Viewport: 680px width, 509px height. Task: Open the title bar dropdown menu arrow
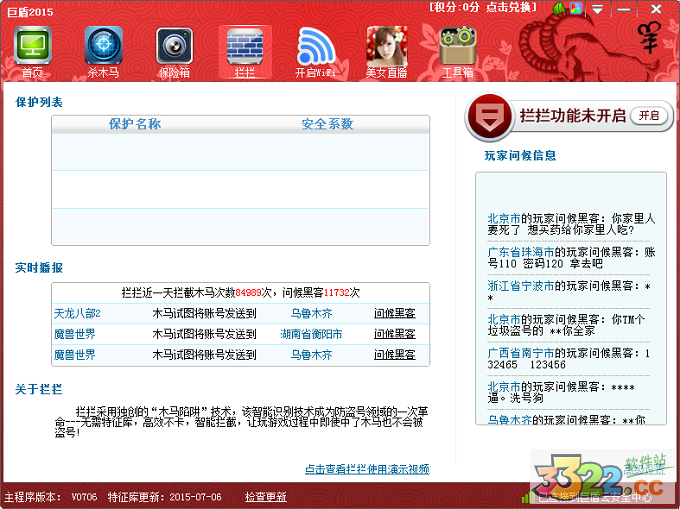coord(597,8)
